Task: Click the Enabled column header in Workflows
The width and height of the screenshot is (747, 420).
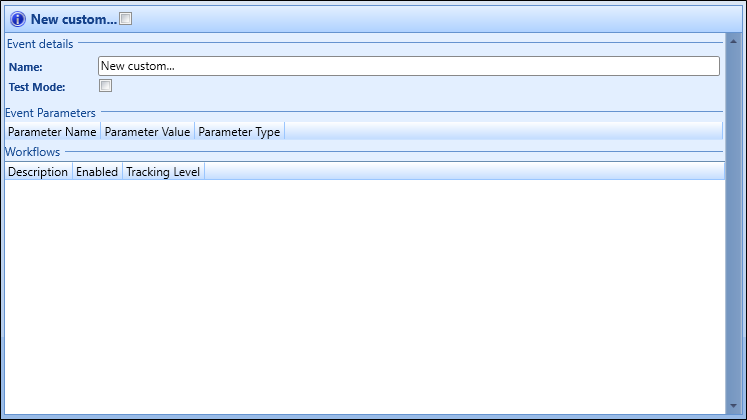Action: [x=97, y=172]
